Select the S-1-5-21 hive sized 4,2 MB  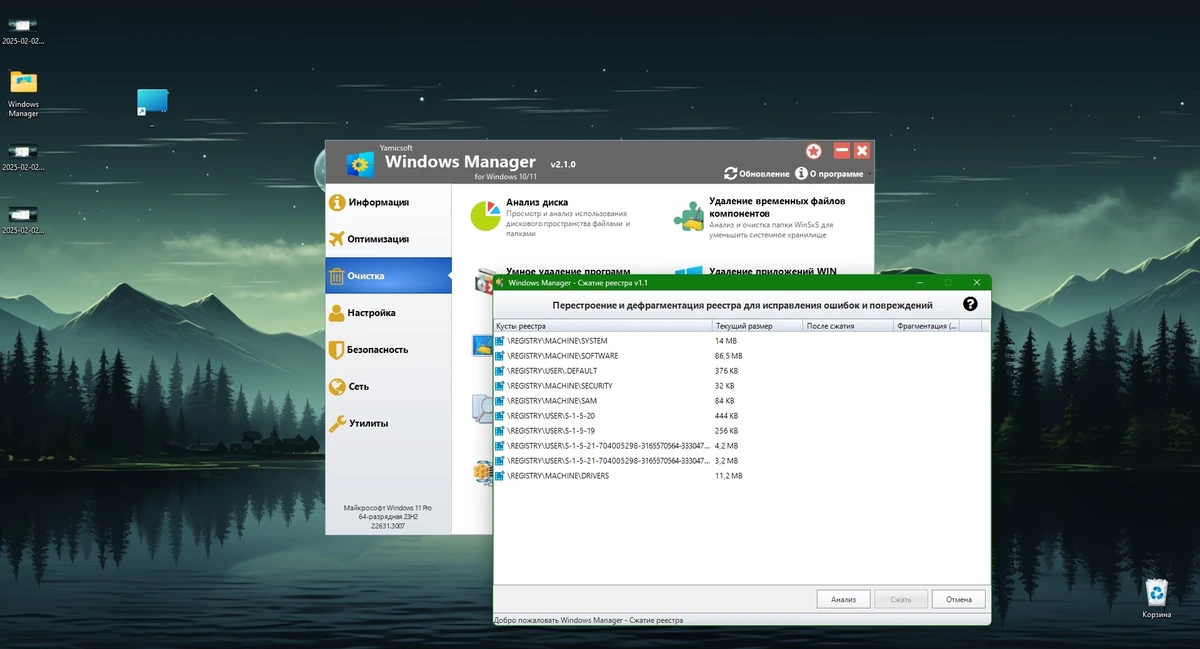pos(740,446)
